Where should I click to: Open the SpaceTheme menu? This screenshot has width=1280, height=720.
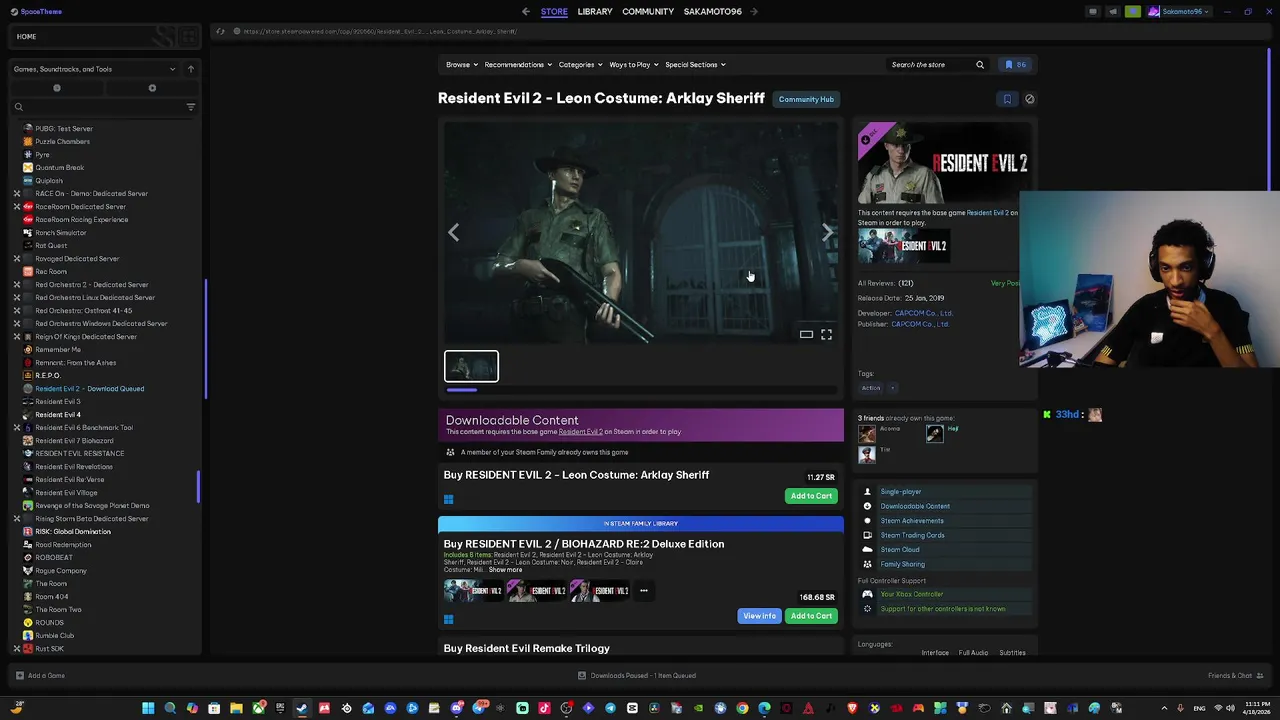36,12
